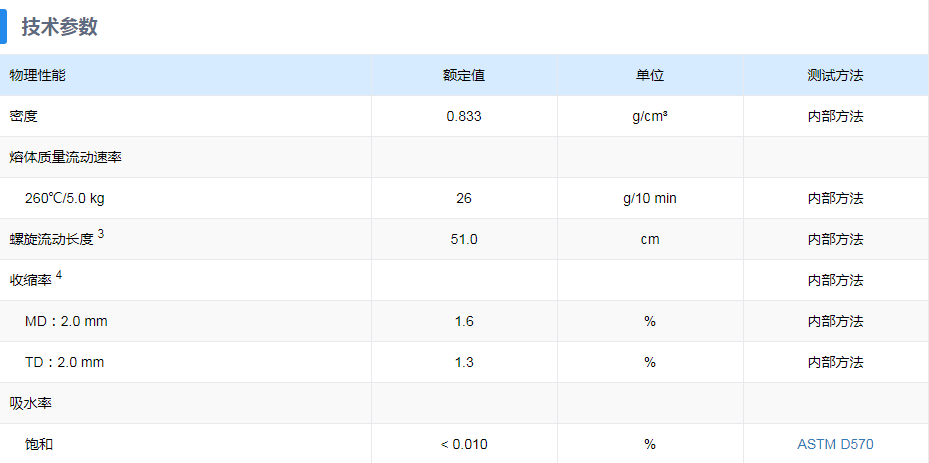This screenshot has width=929, height=463.
Task: Select the 熔体质量流动速率 row
Action: tap(464, 157)
